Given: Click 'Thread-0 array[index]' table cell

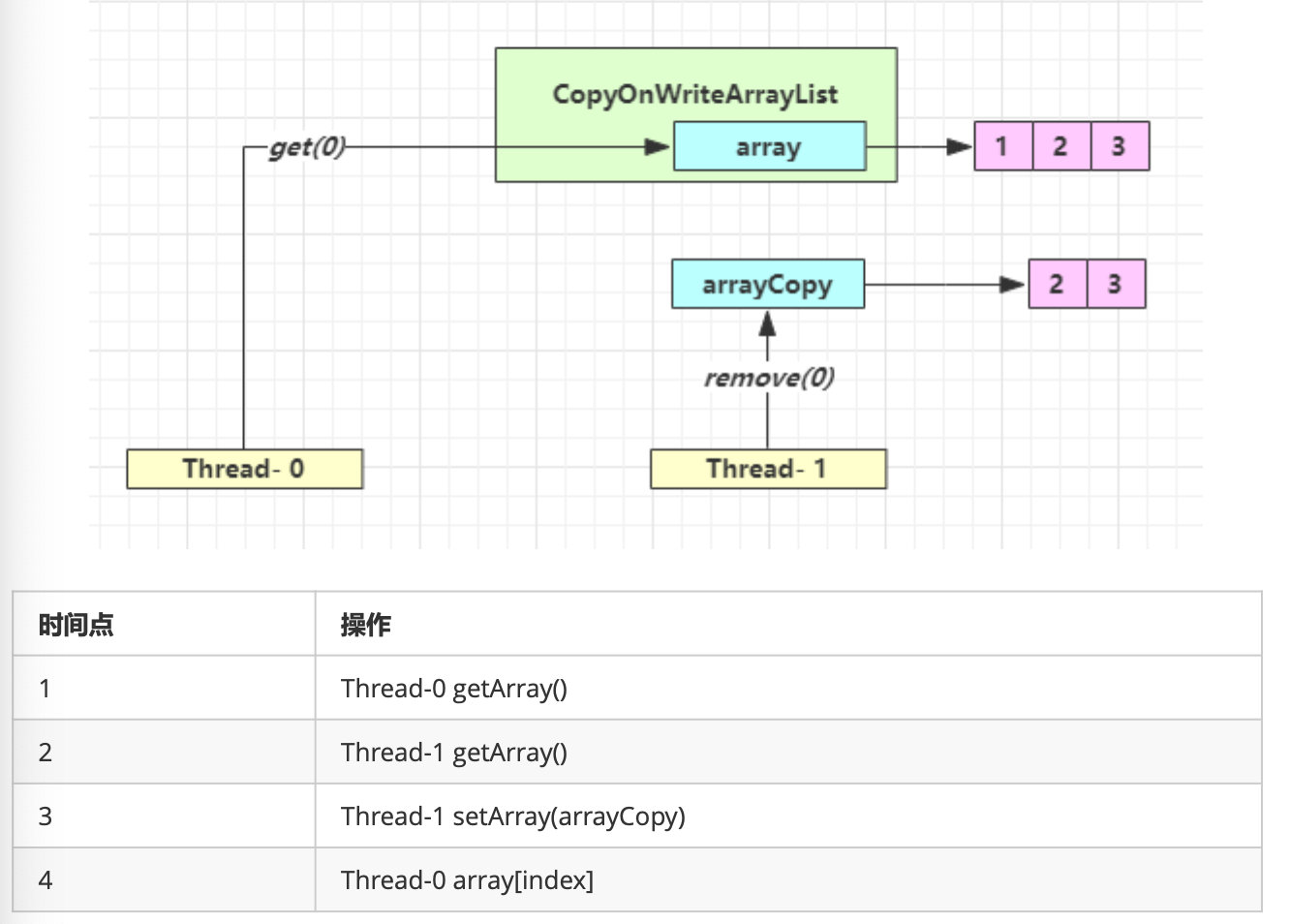Looking at the screenshot, I should tap(788, 880).
